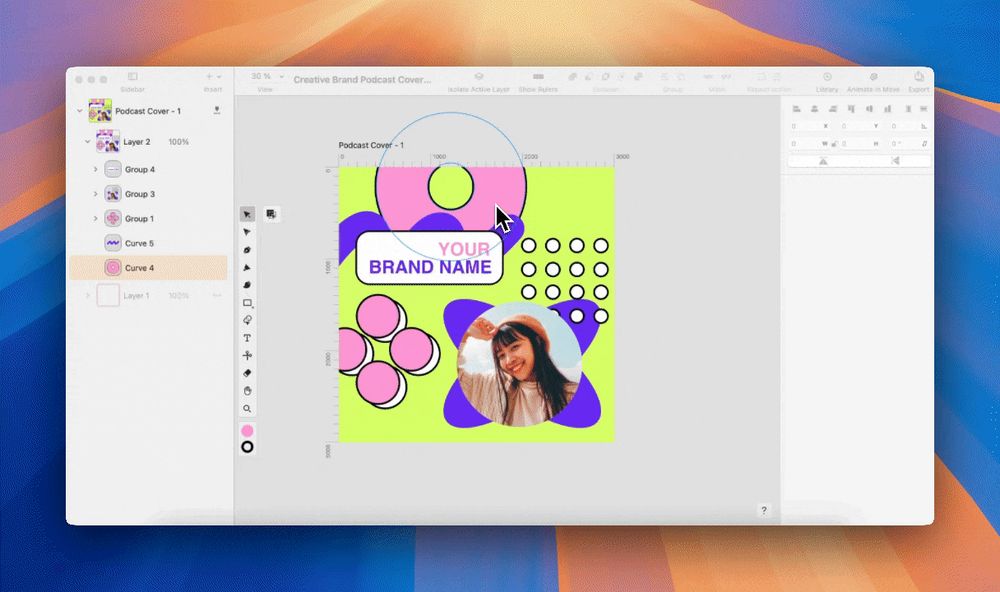1000x592 pixels.
Task: Select the Layer 2 row
Action: click(148, 142)
